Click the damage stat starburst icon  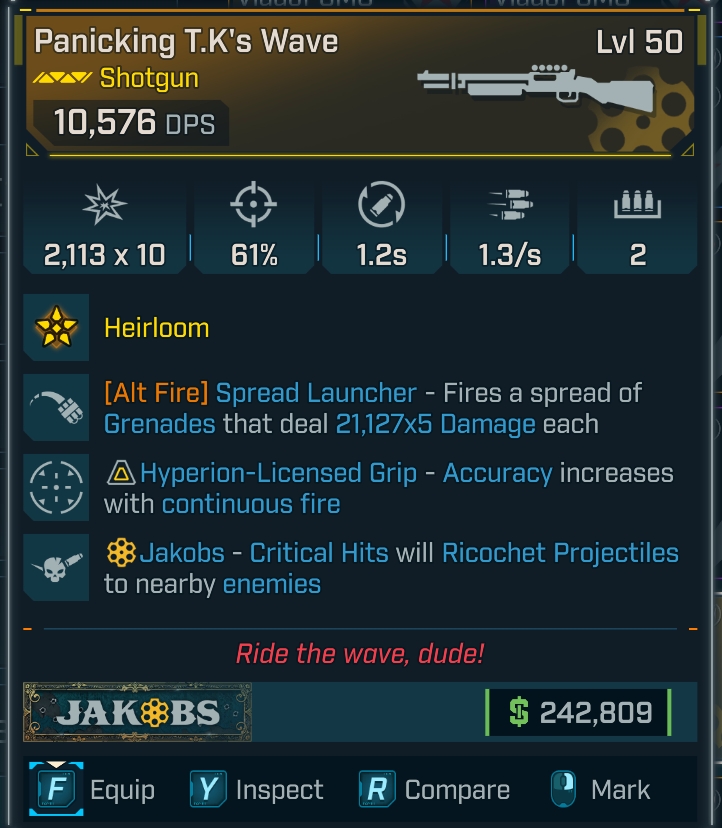tap(105, 208)
